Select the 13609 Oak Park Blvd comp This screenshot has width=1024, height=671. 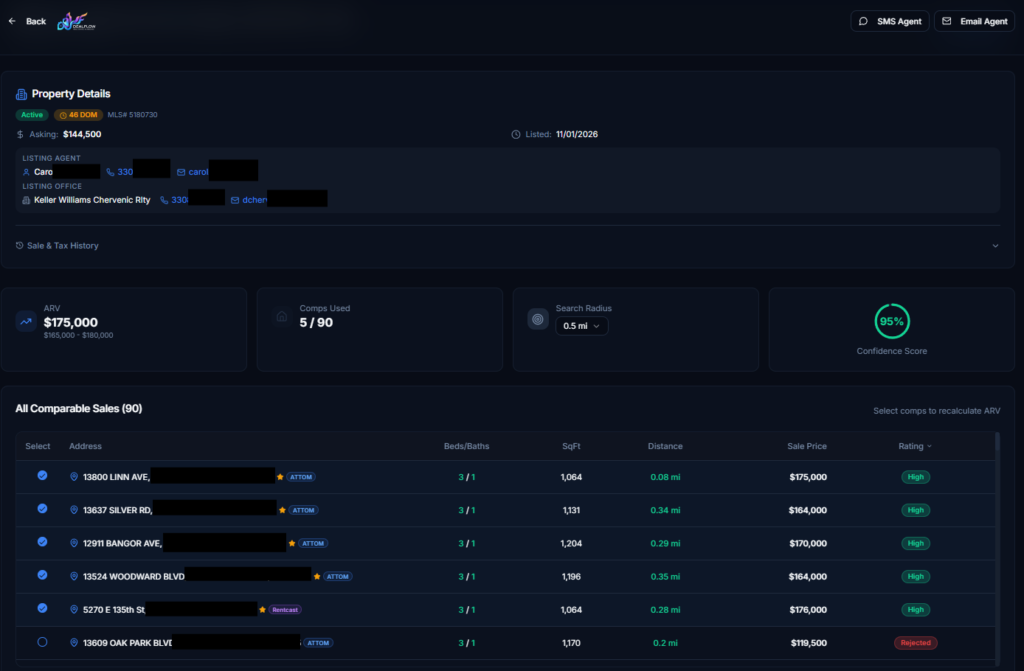pyautogui.click(x=42, y=642)
